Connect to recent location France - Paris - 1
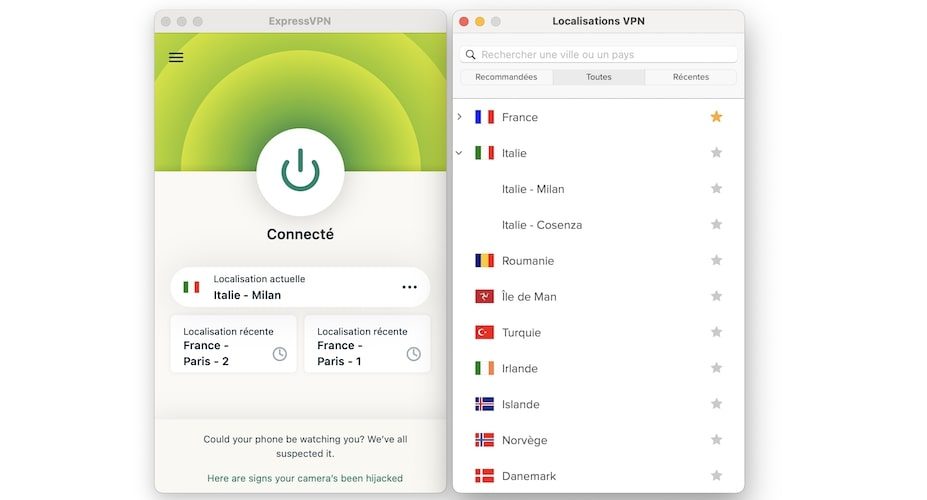This screenshot has width=927, height=500. 367,344
